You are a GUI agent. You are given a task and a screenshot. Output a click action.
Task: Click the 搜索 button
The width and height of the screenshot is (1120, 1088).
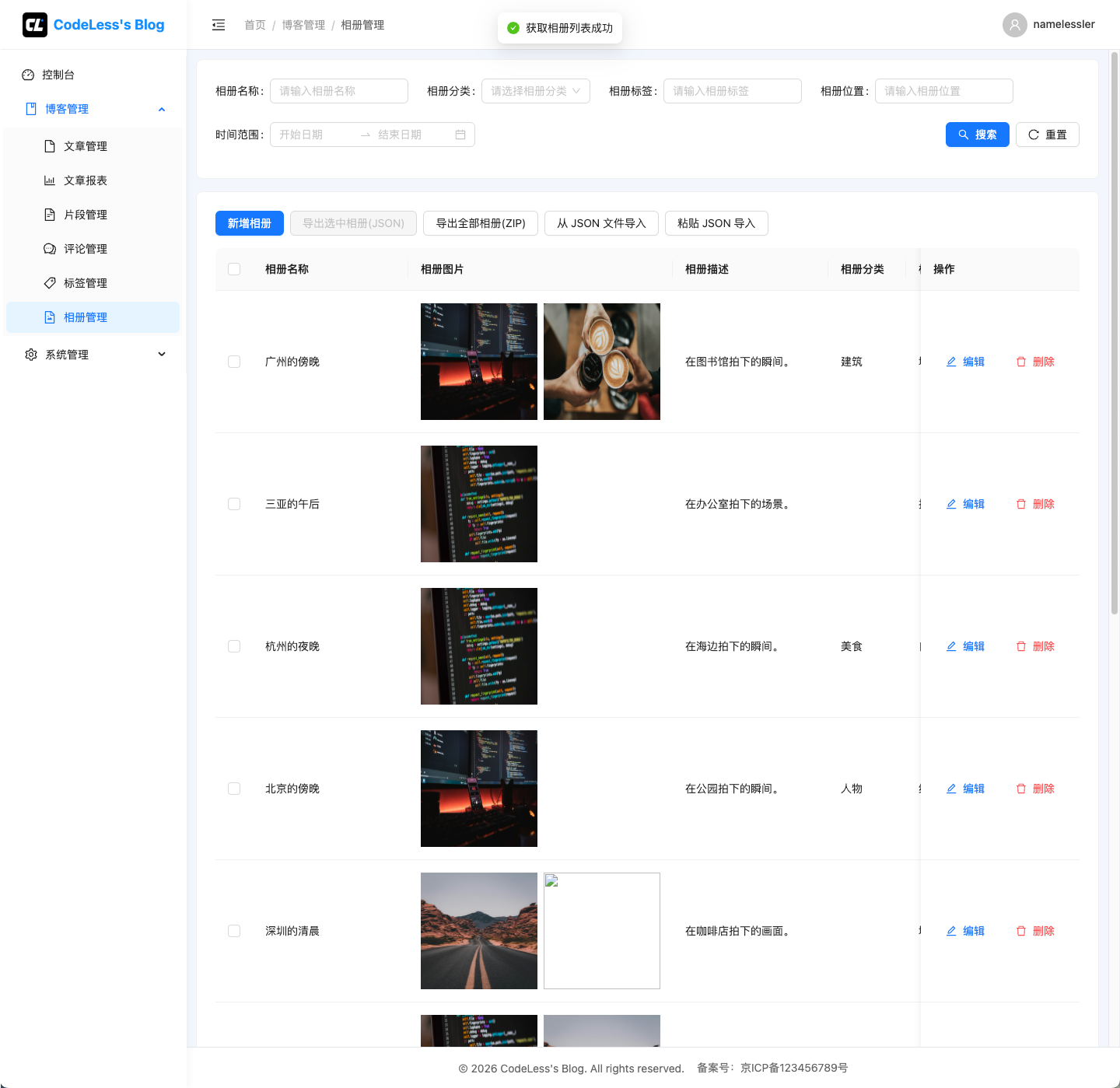tap(978, 135)
